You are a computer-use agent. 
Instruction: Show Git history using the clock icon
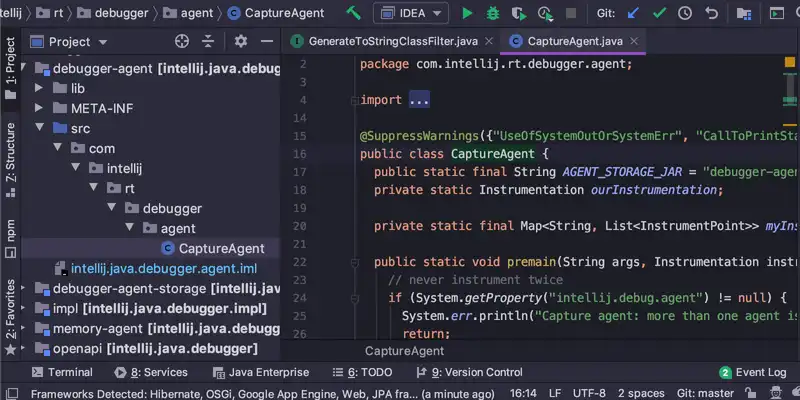coord(685,14)
